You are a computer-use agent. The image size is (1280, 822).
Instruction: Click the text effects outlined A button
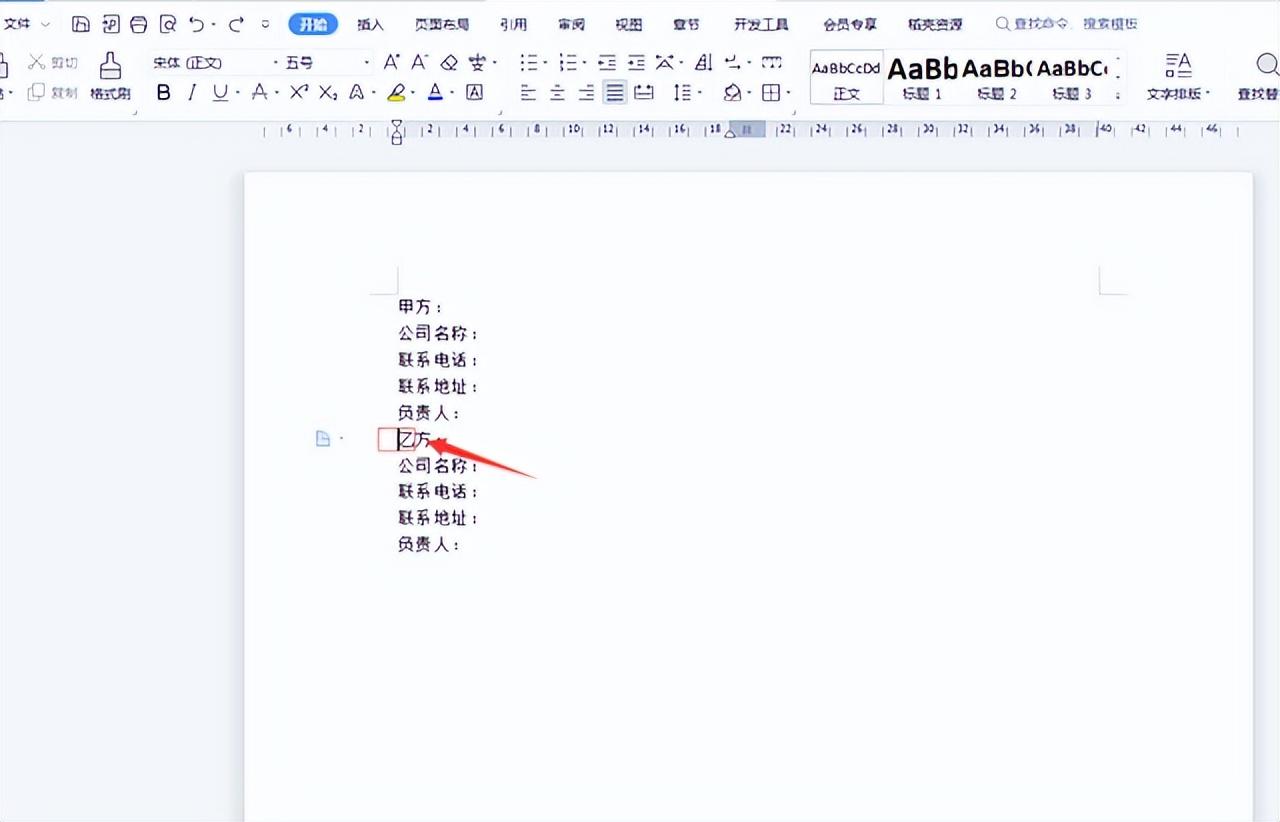357,93
